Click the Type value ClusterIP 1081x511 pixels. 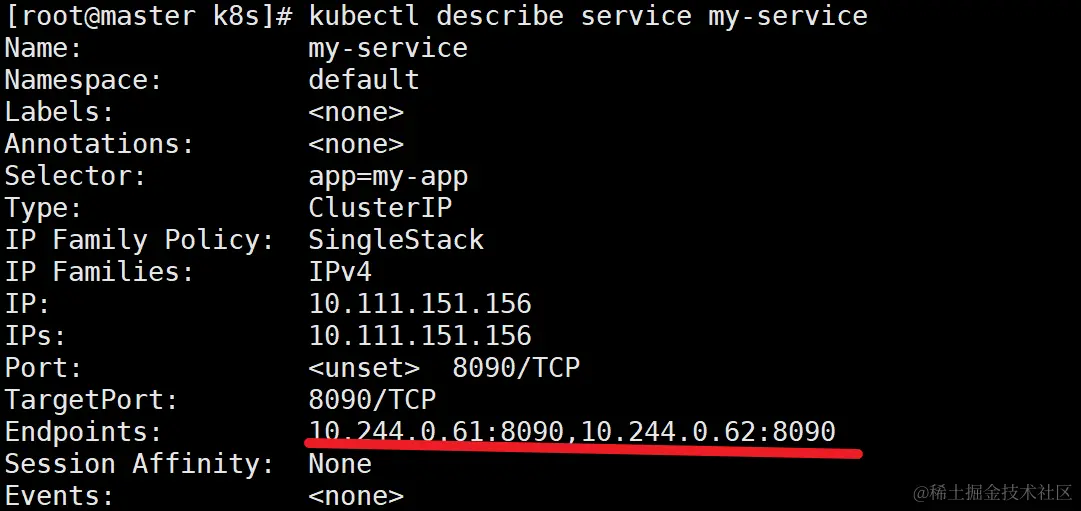(x=380, y=208)
